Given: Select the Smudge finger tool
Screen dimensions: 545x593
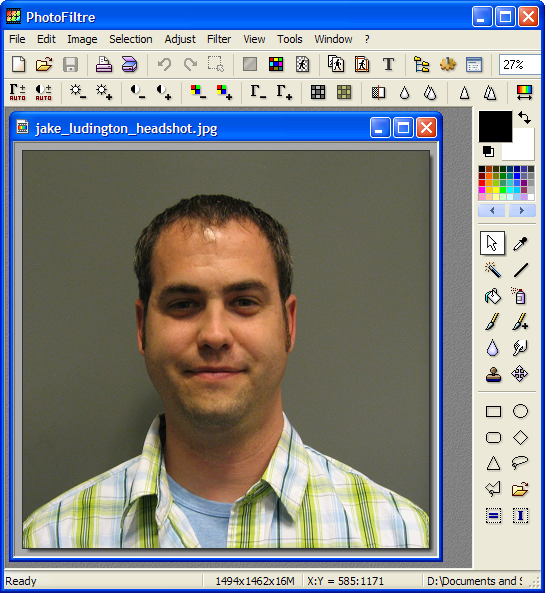Looking at the screenshot, I should point(520,348).
